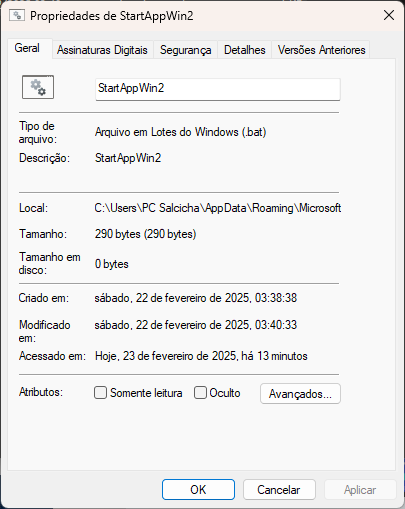405x509 pixels.
Task: Confirm with the OK button
Action: tap(198, 490)
